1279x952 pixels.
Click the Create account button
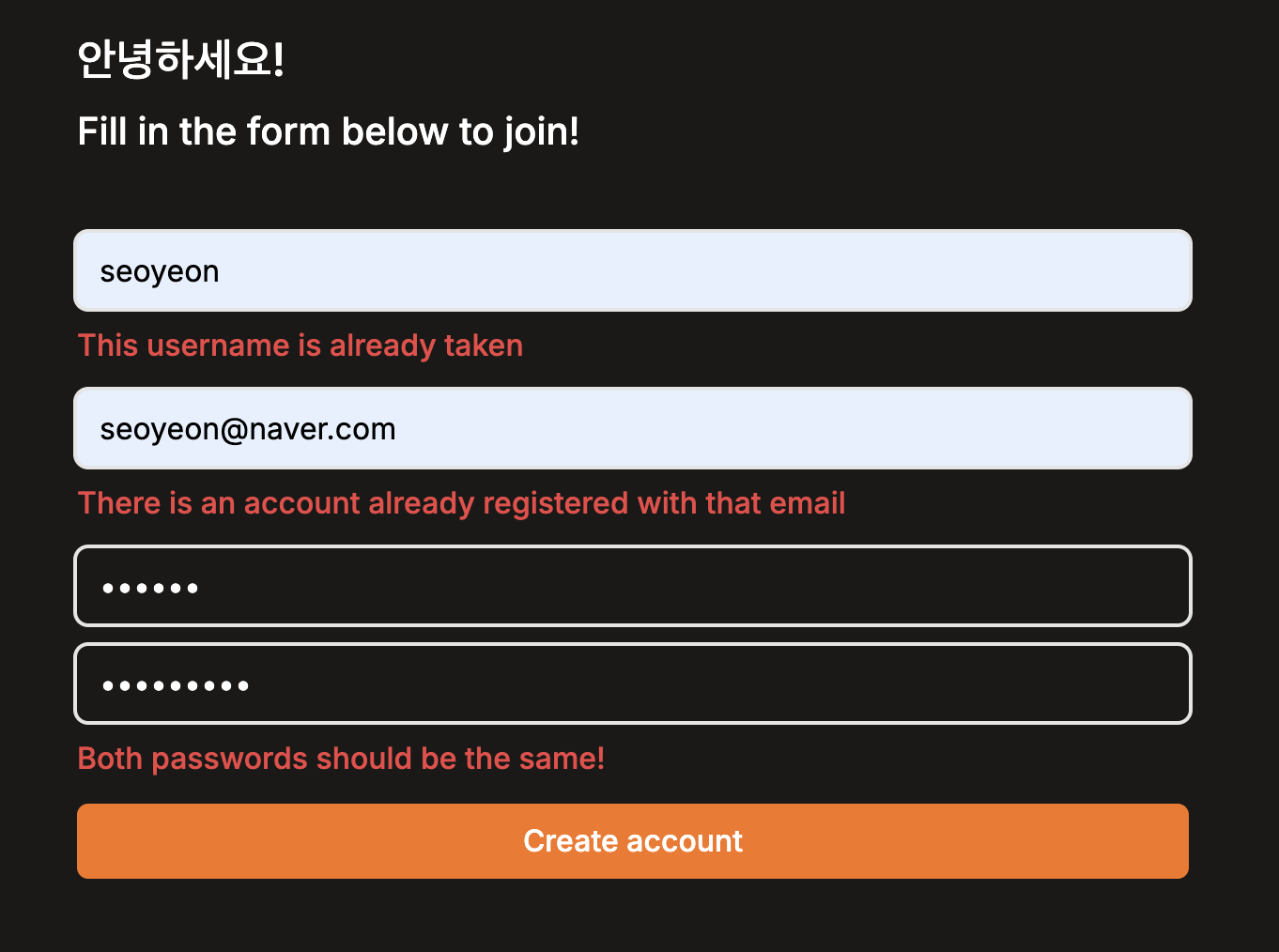click(x=633, y=841)
